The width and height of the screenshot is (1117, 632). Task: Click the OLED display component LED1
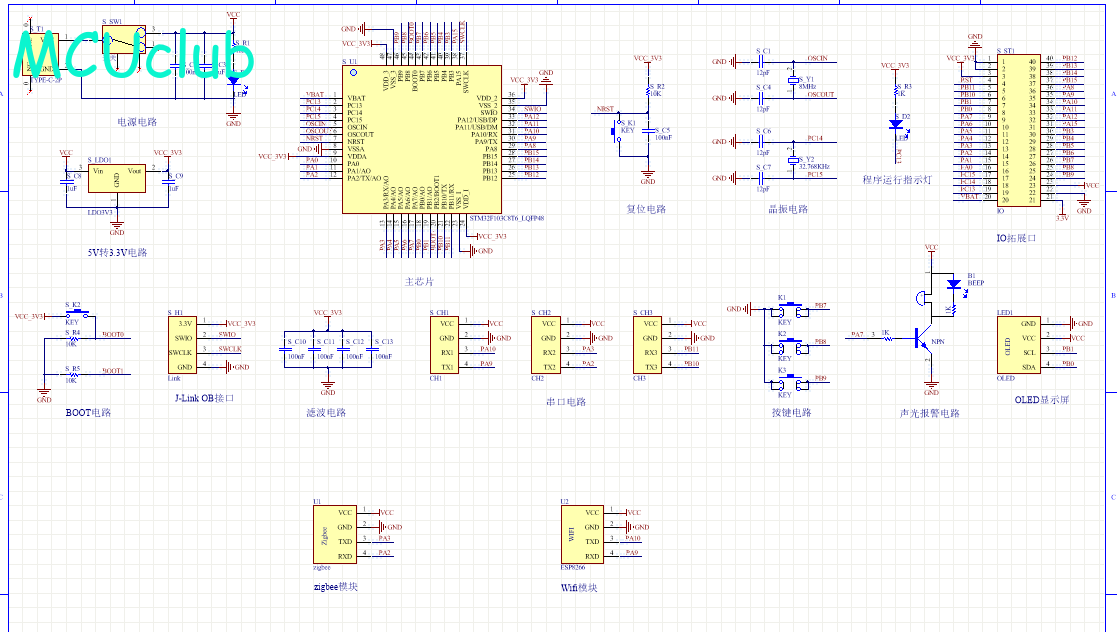pyautogui.click(x=1018, y=344)
